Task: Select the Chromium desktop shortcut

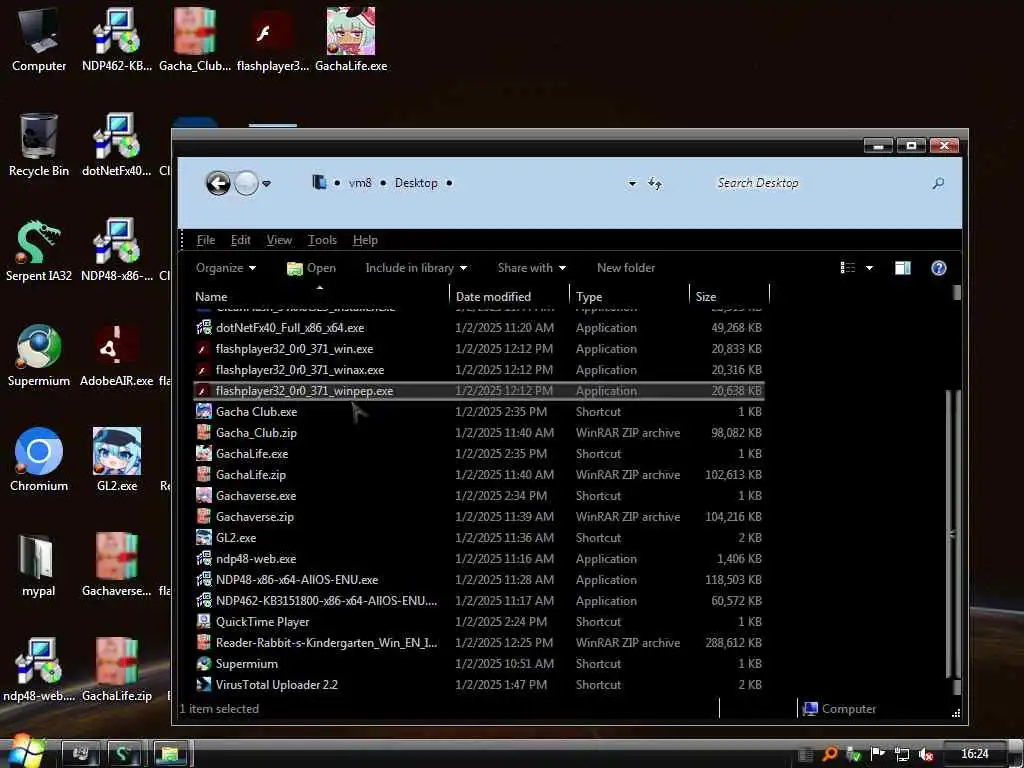Action: [39, 460]
